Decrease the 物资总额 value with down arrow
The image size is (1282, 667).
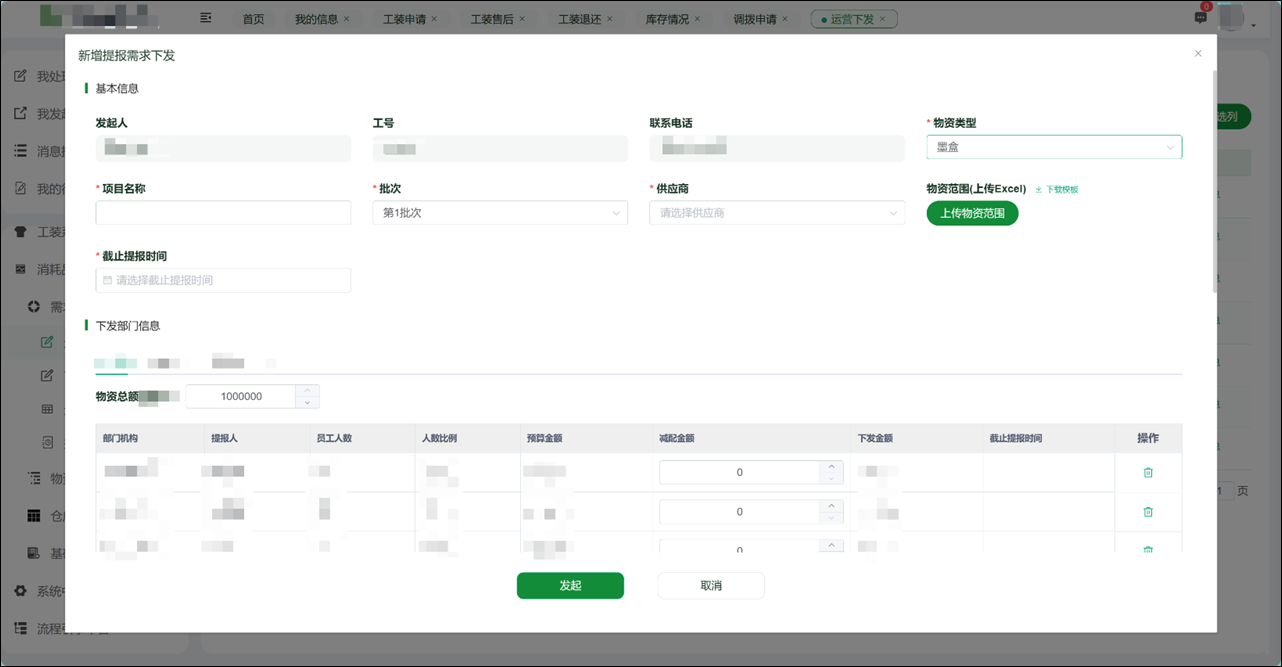click(309, 402)
